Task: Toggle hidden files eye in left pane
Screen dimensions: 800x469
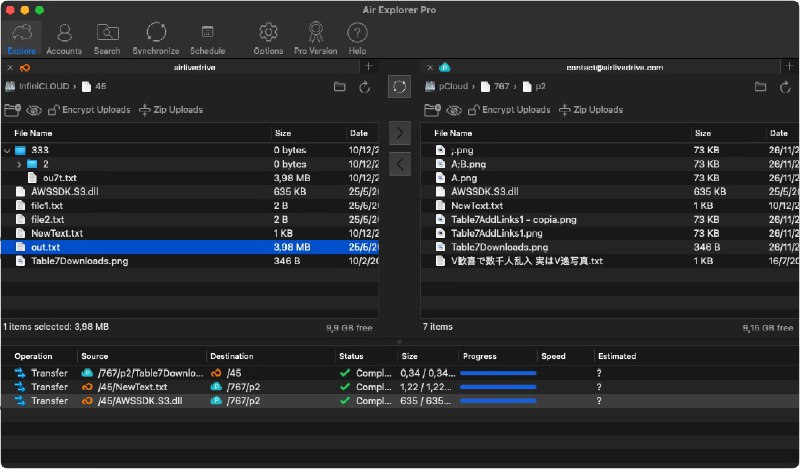Action: pyautogui.click(x=34, y=110)
